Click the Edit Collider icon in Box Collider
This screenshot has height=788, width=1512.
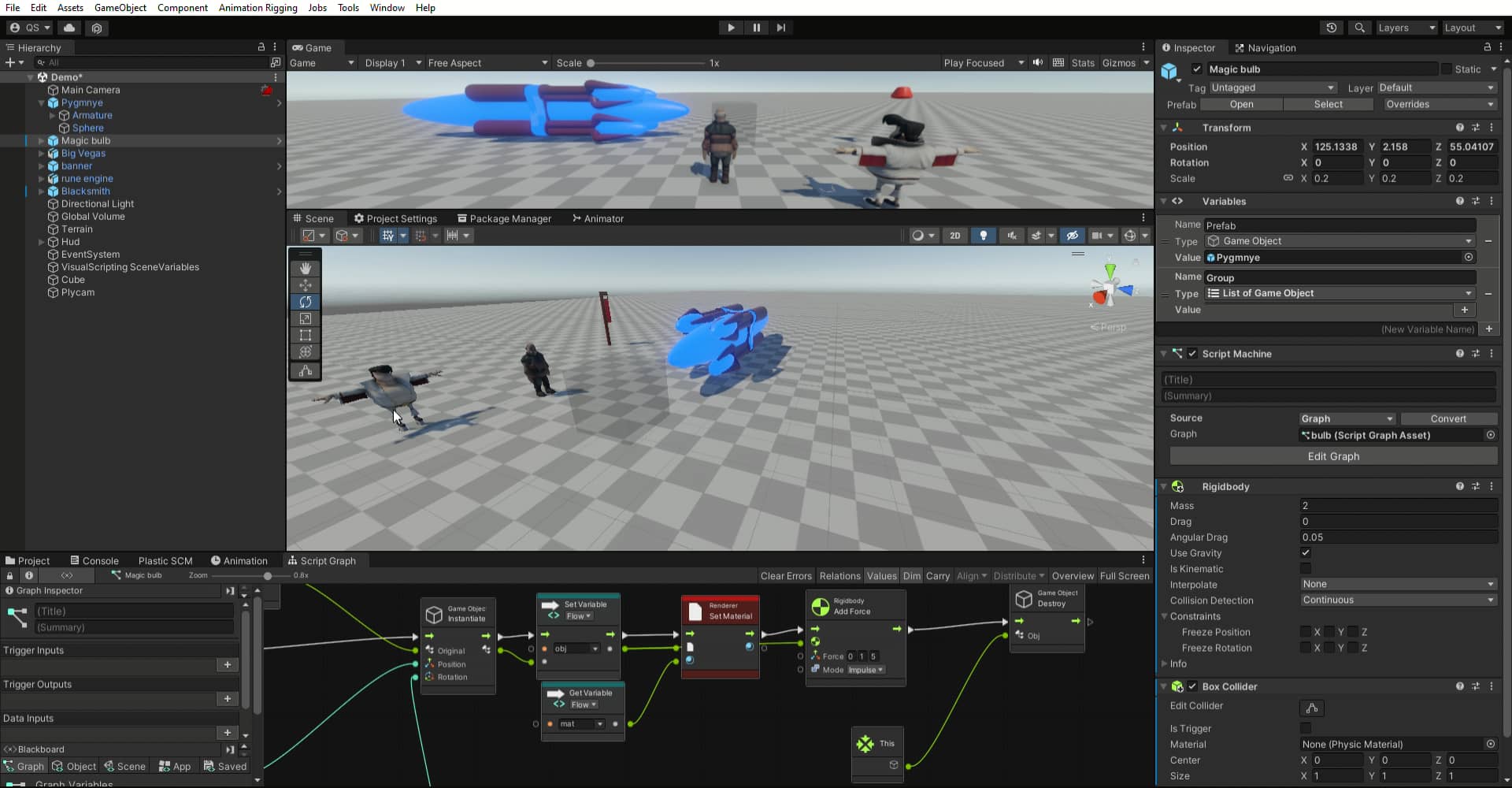pyautogui.click(x=1310, y=708)
